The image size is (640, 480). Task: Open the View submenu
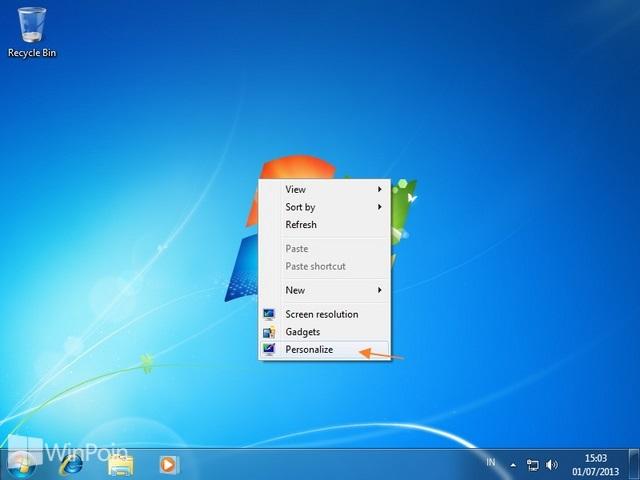[324, 189]
